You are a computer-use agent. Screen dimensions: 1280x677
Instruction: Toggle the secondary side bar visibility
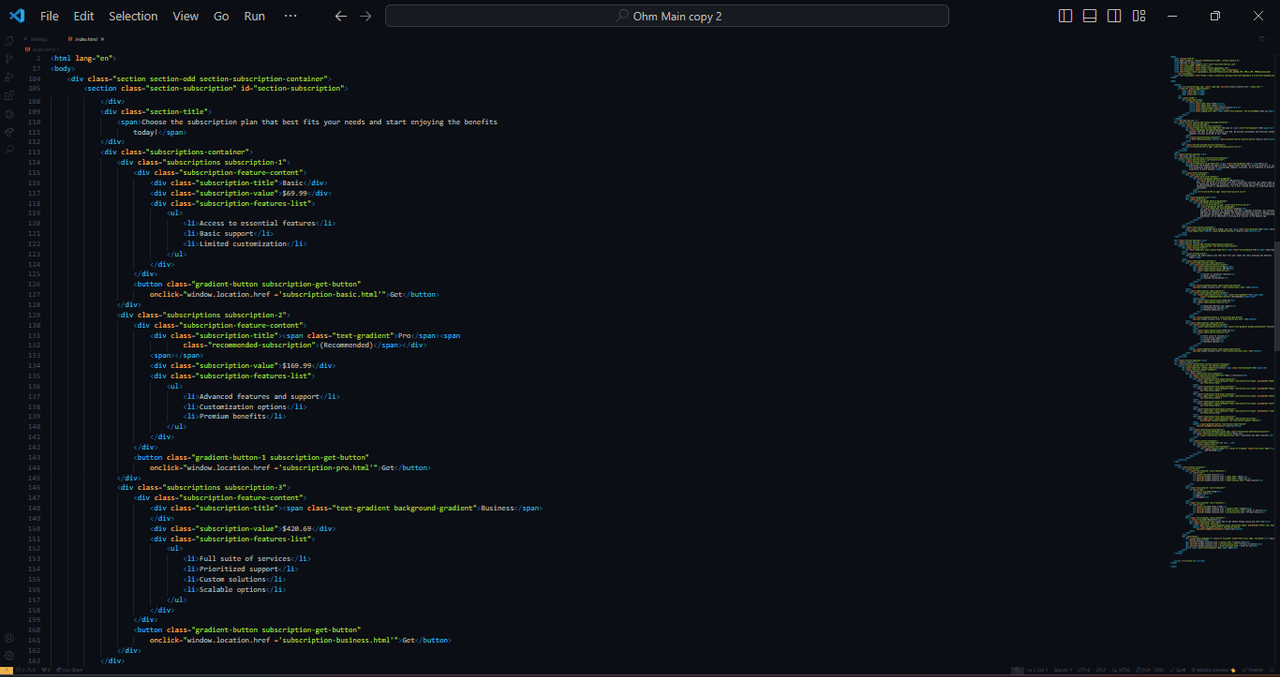(1114, 16)
